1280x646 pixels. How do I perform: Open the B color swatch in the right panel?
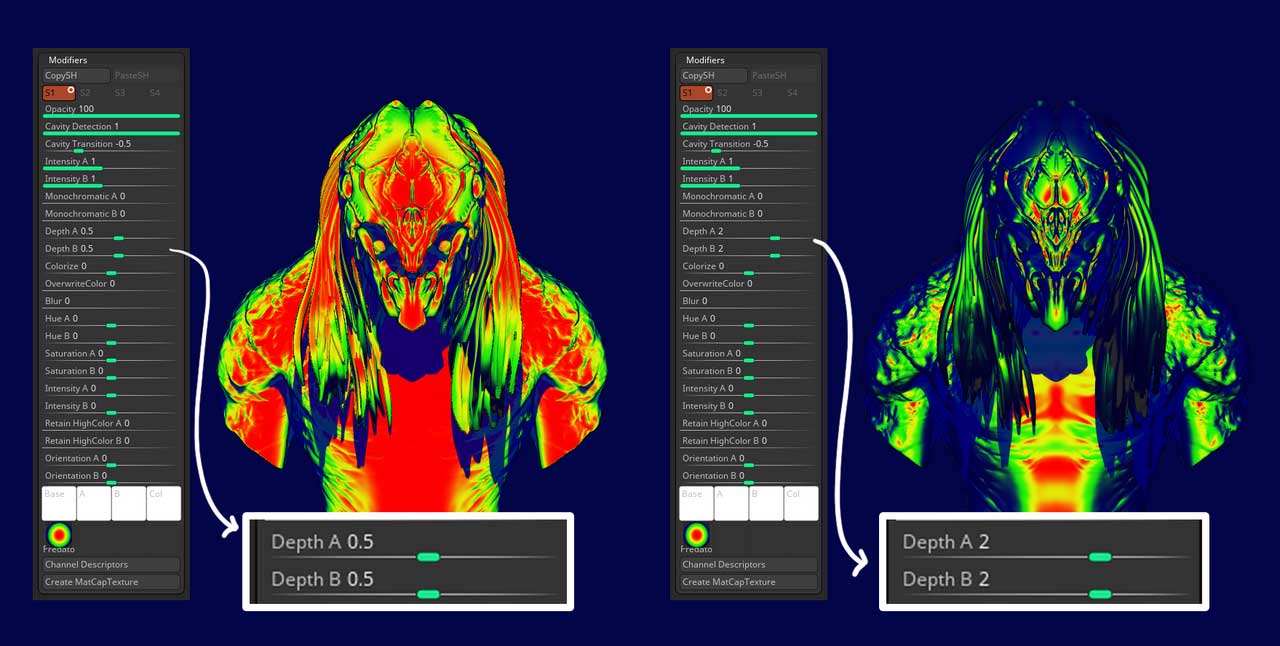766,503
